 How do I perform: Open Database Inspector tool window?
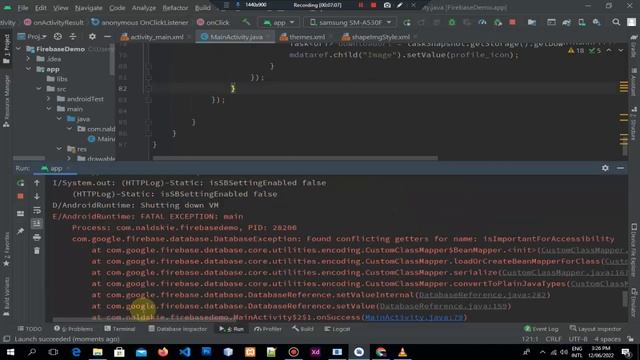point(178,329)
